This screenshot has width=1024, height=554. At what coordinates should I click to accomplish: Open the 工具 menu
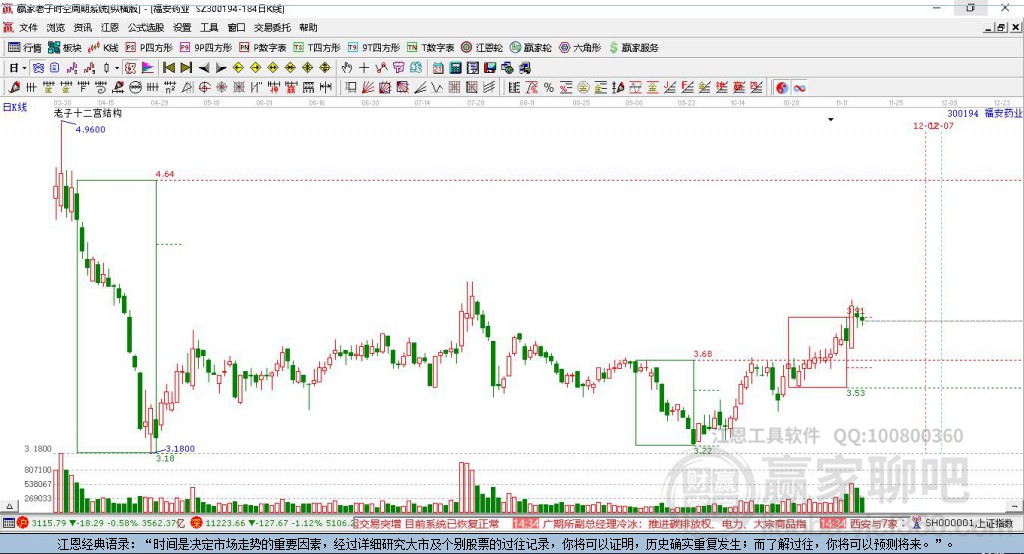[209, 27]
